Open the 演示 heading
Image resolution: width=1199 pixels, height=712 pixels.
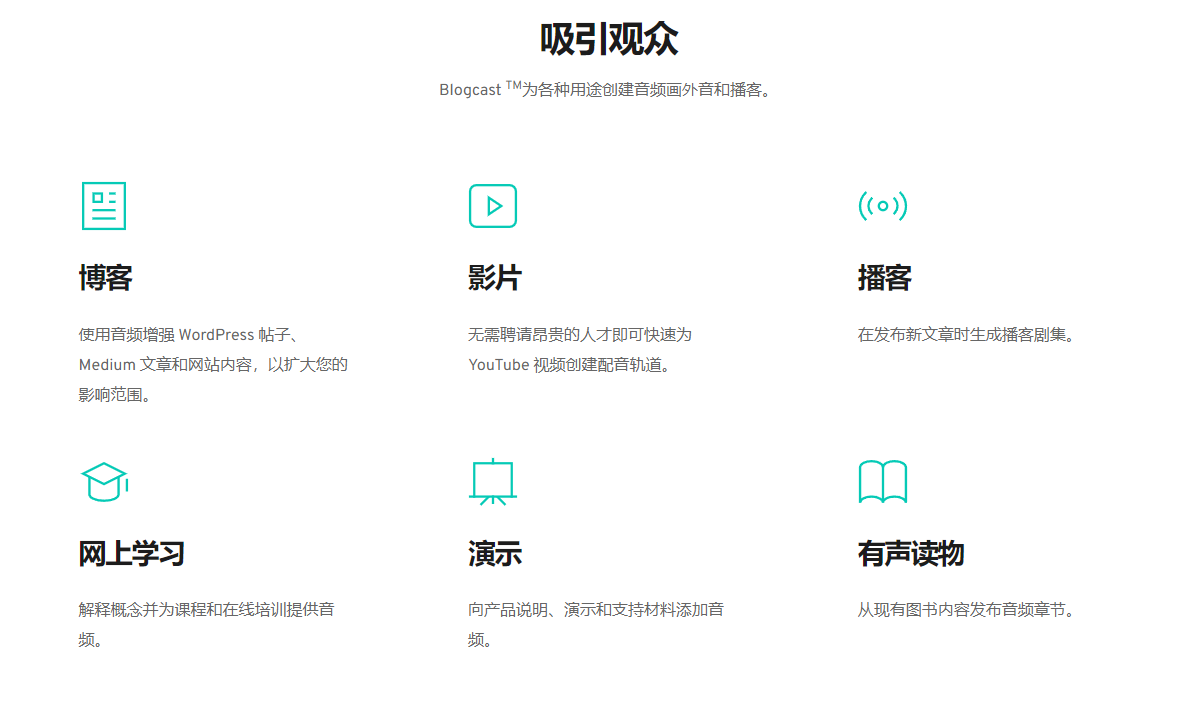tap(495, 554)
